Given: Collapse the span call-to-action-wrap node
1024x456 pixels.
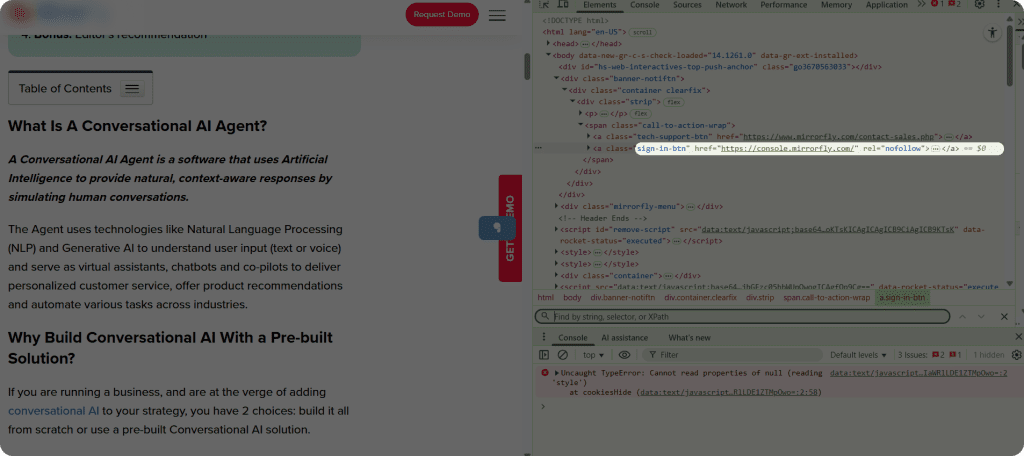Looking at the screenshot, I should click(x=581, y=125).
